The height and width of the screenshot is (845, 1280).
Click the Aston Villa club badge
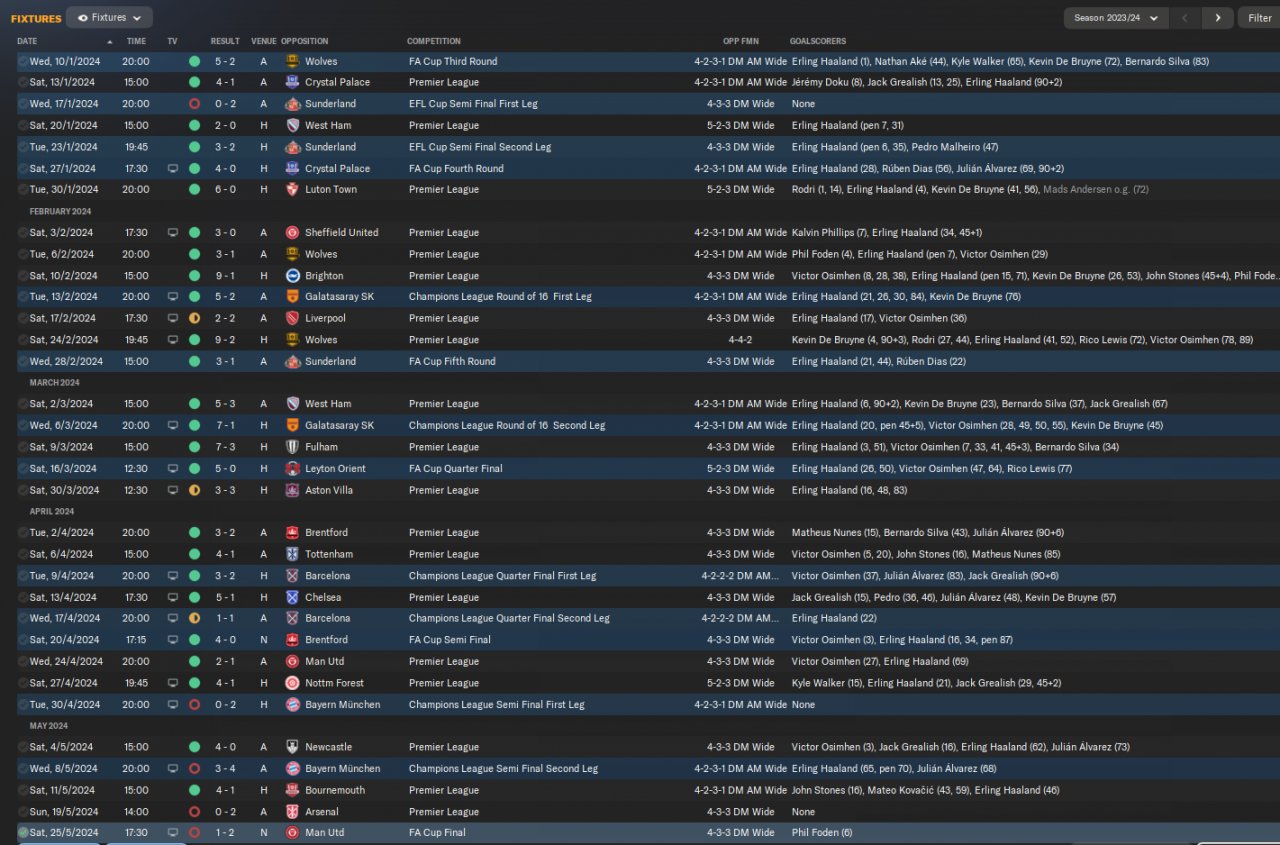coord(293,490)
